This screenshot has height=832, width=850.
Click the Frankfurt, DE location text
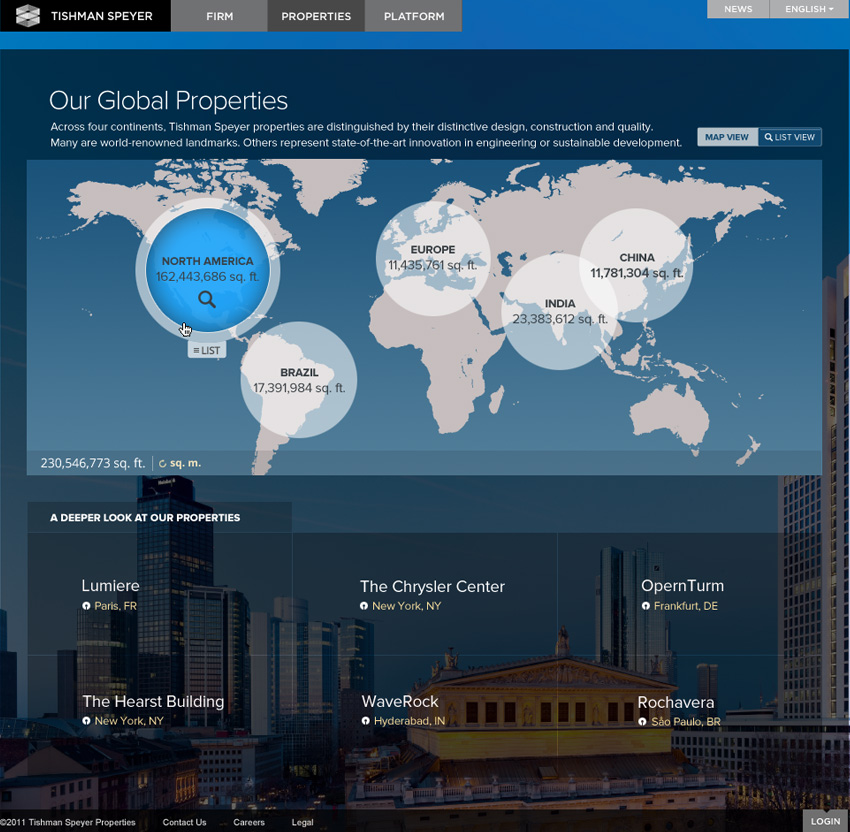[686, 606]
